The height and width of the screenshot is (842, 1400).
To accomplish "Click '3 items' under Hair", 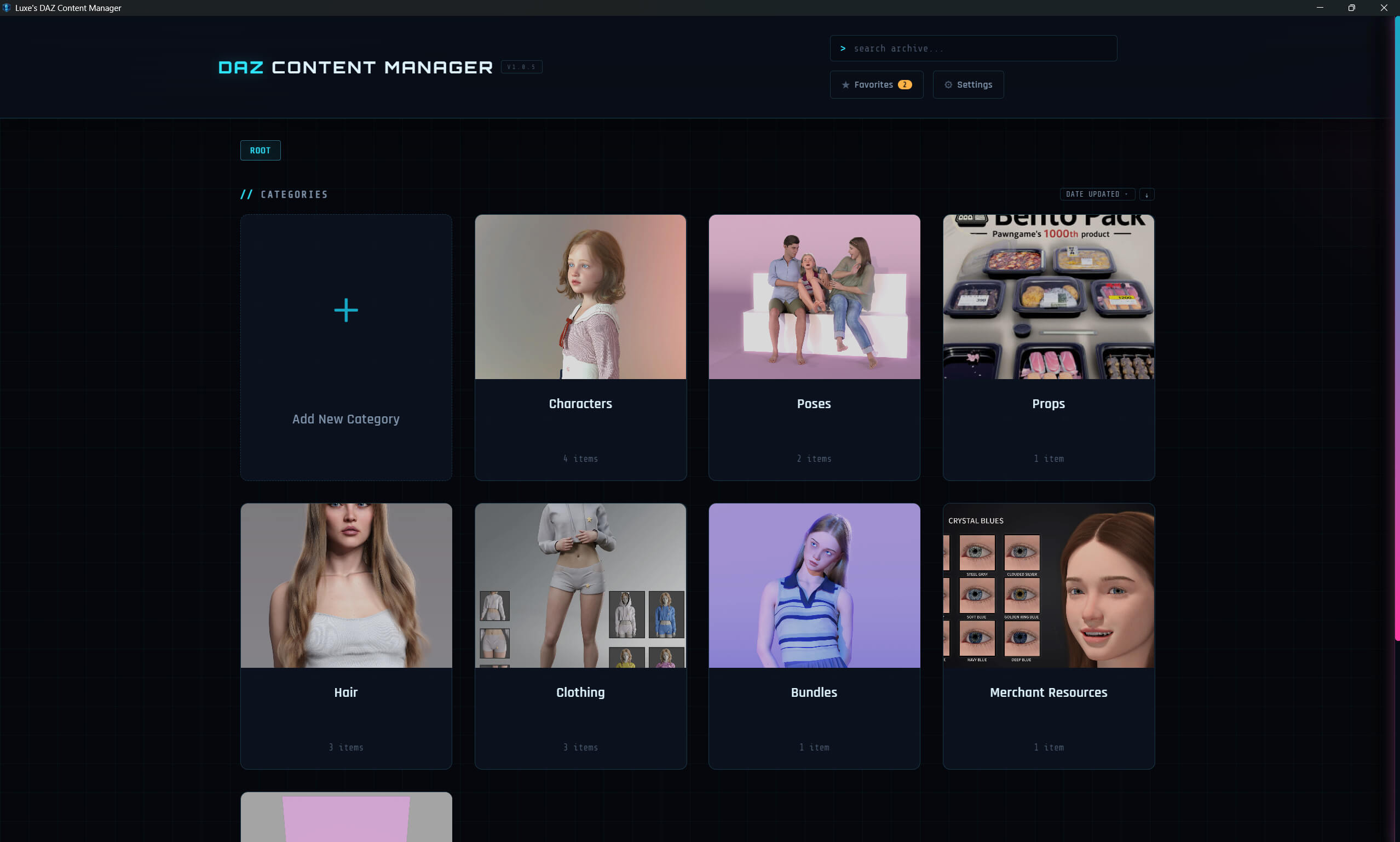I will 346,747.
